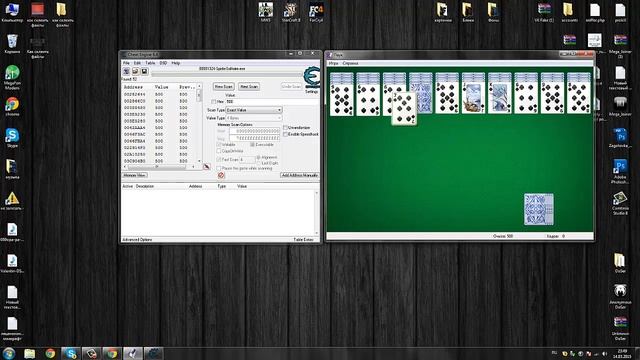Click the Undo Scan button
This screenshot has height=360, width=640.
291,87
